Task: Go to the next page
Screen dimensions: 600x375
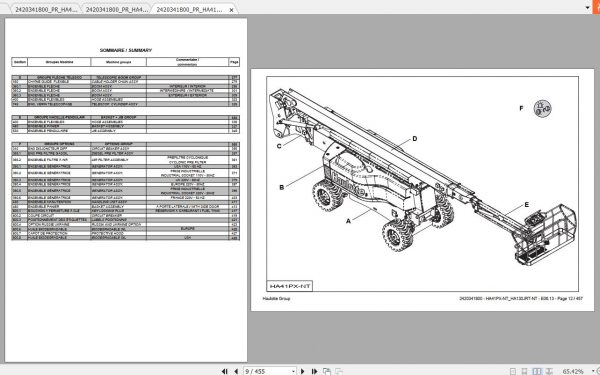Action: click(303, 371)
